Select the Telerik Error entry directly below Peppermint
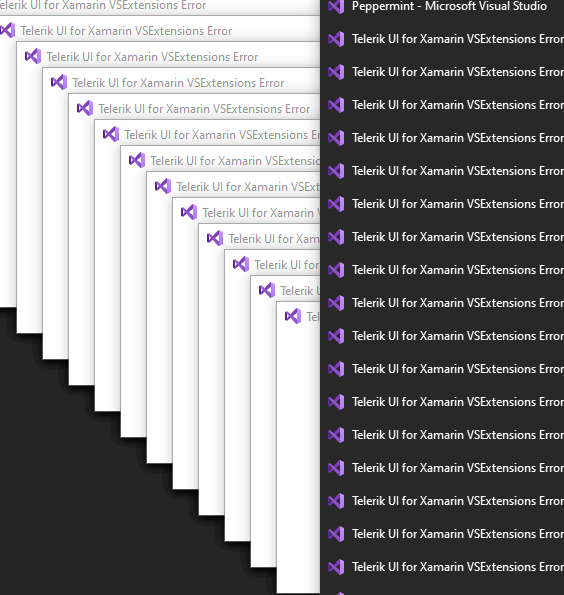Image resolution: width=564 pixels, height=595 pixels. pyautogui.click(x=457, y=39)
